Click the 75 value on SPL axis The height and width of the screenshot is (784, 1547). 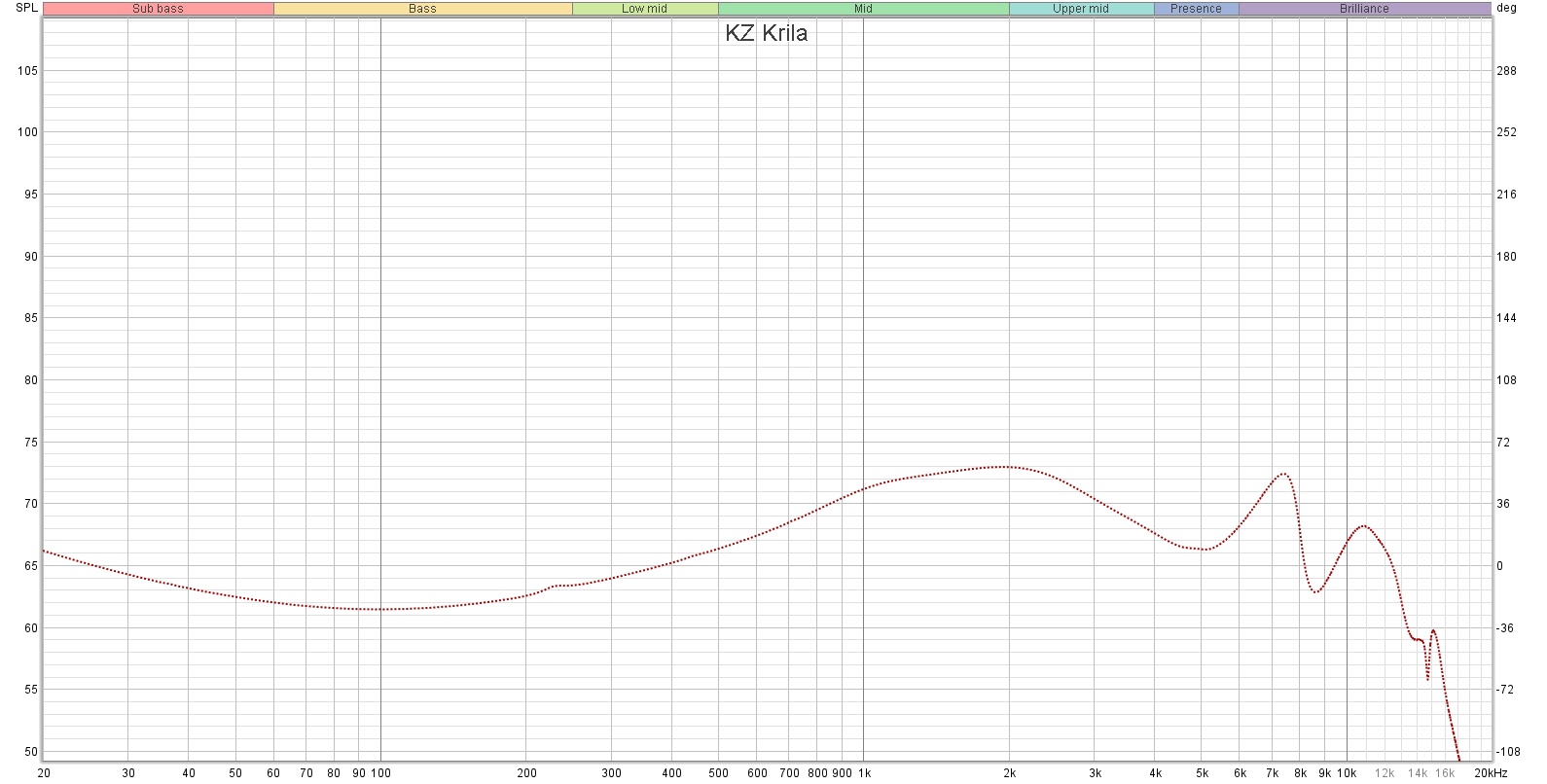pyautogui.click(x=31, y=443)
